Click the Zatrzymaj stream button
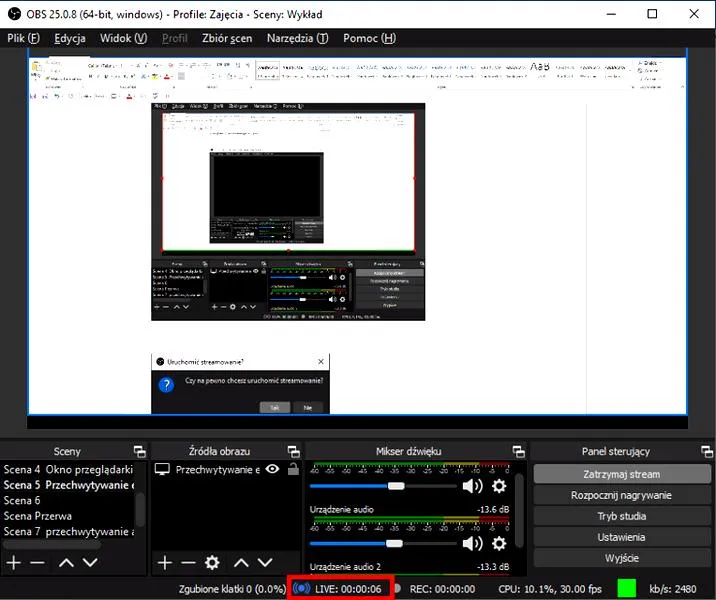 621,474
